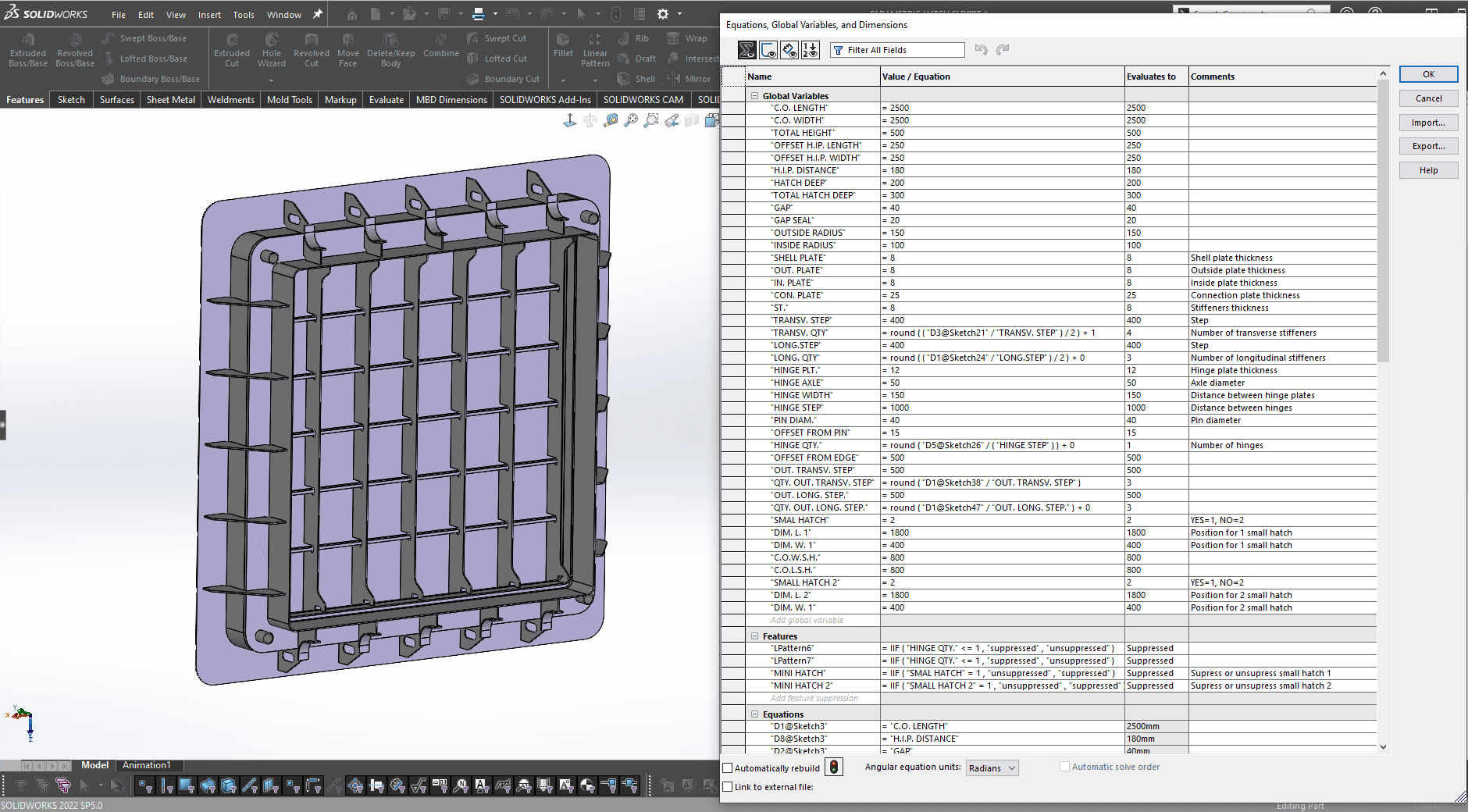
Task: Collapse the Global Variables section
Action: click(755, 96)
